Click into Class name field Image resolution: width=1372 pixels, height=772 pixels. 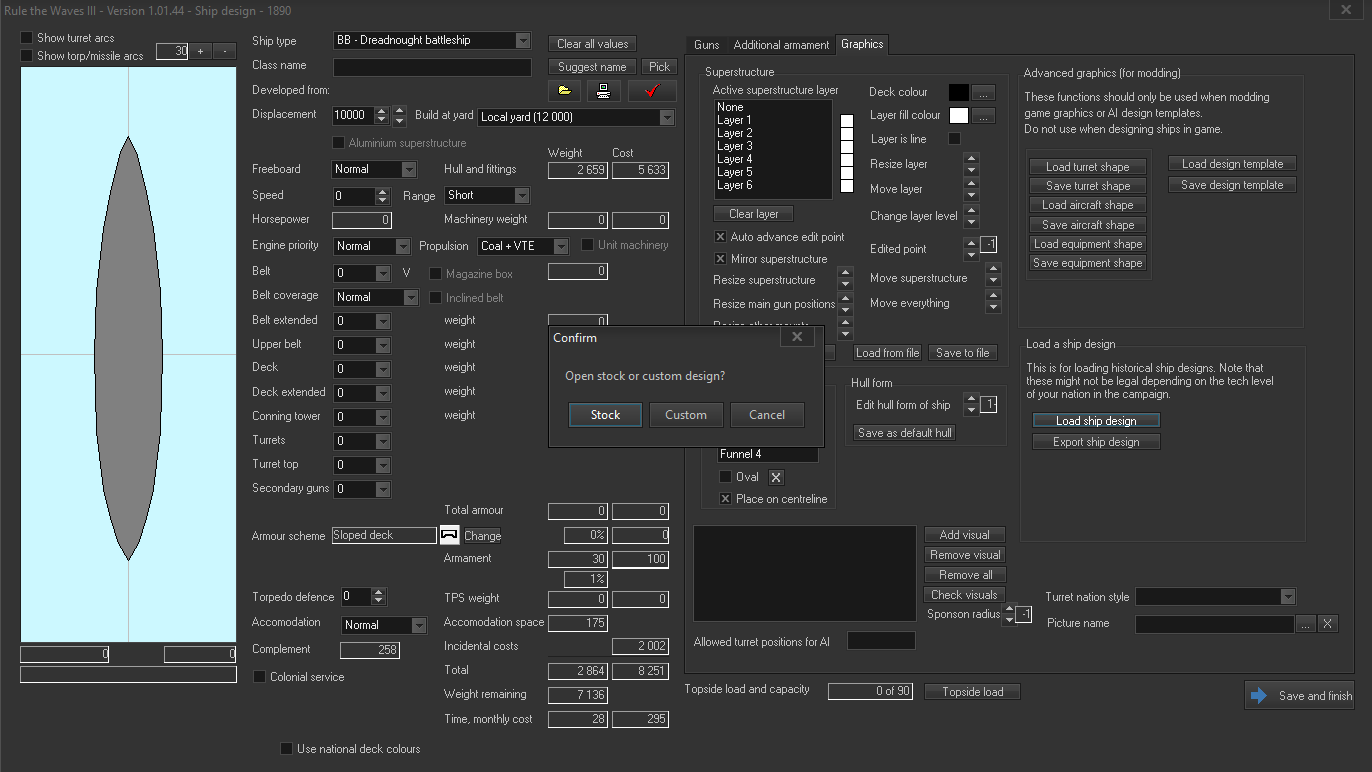[432, 68]
